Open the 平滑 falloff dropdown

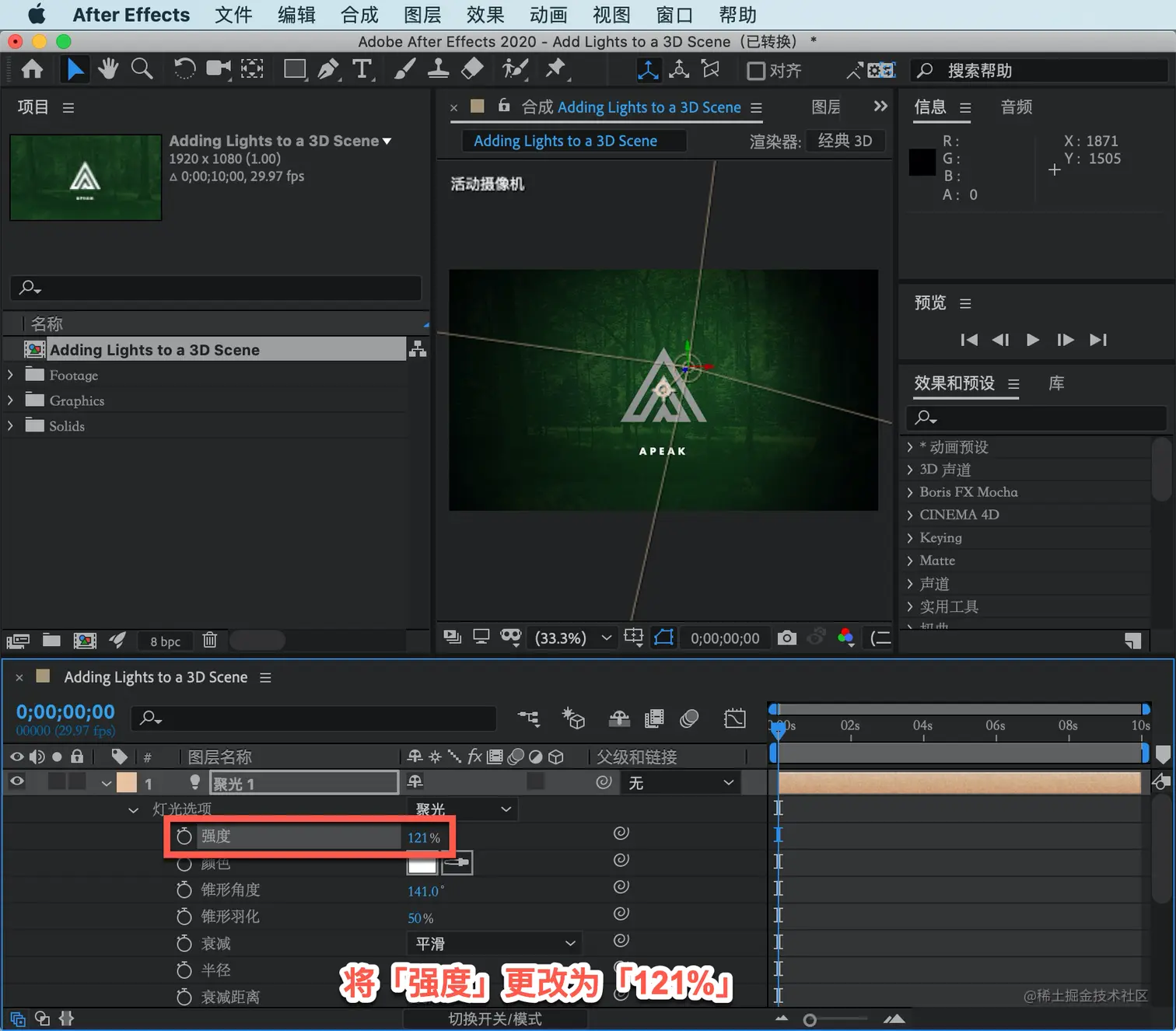[x=494, y=944]
